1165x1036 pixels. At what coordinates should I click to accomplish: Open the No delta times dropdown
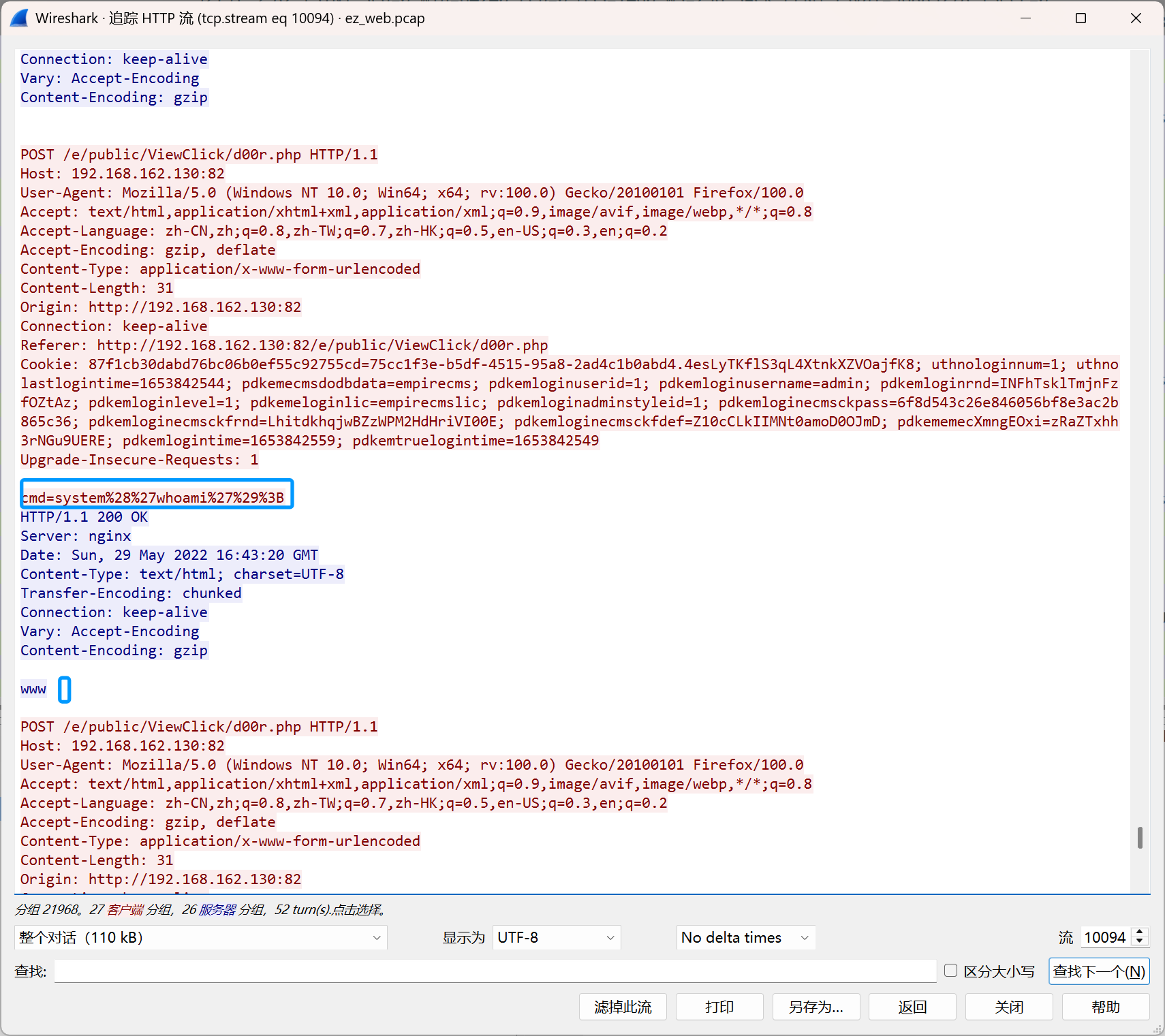coord(745,937)
